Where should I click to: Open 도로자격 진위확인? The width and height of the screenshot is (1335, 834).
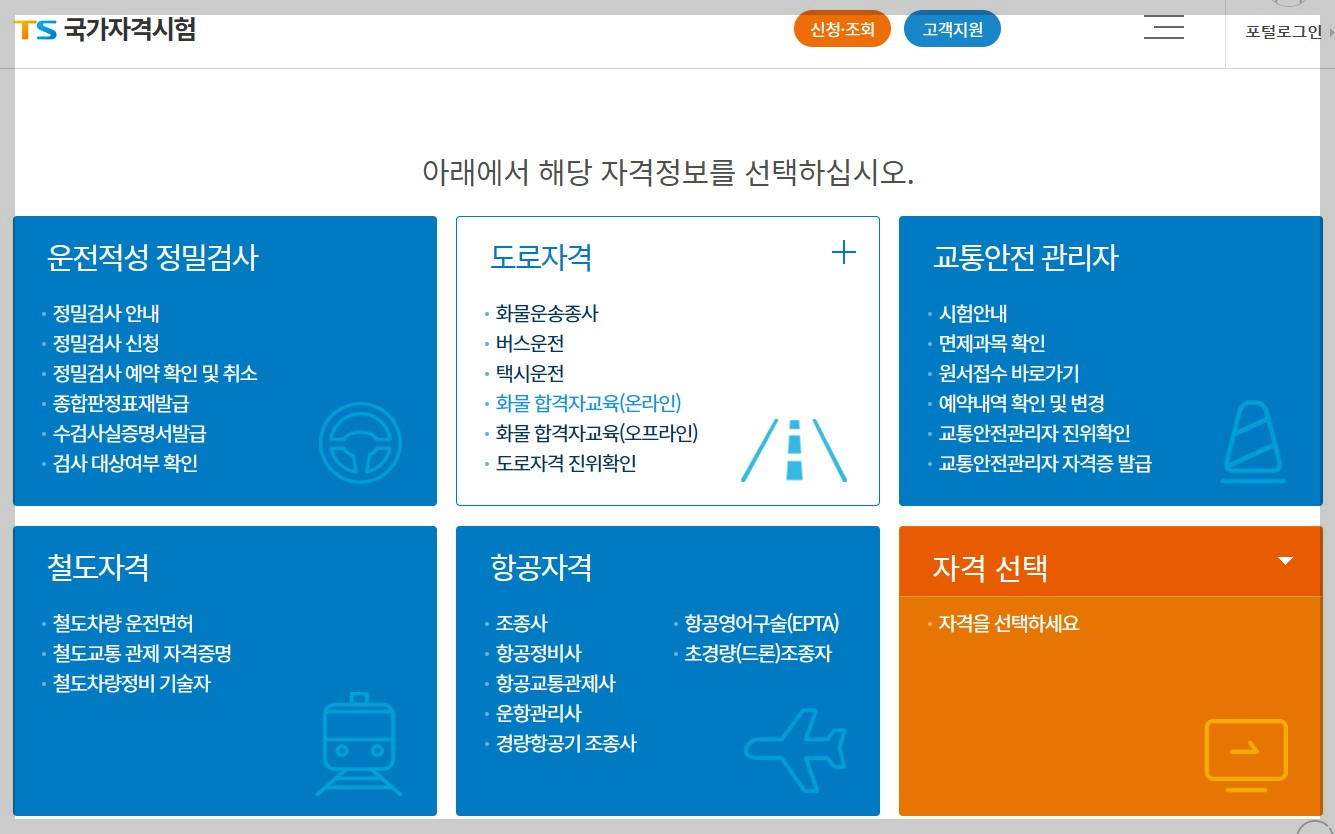[x=566, y=464]
